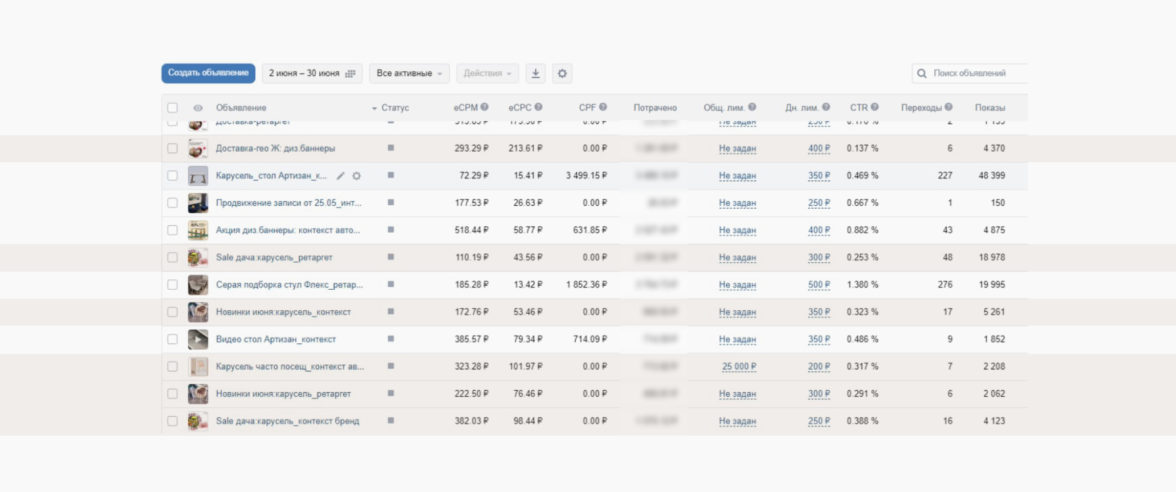Click the Переходы help question icon
This screenshot has width=1176, height=492.
click(946, 107)
